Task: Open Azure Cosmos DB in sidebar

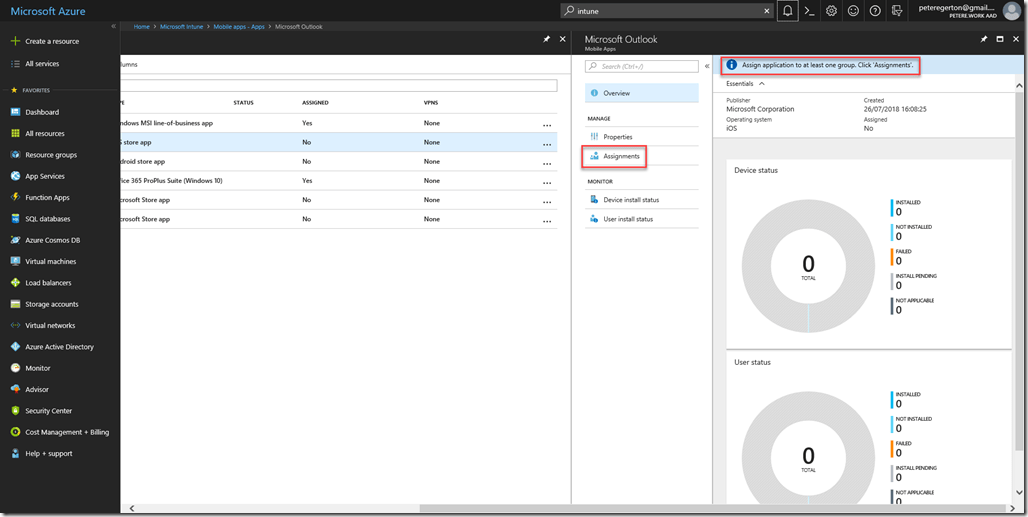Action: point(52,240)
